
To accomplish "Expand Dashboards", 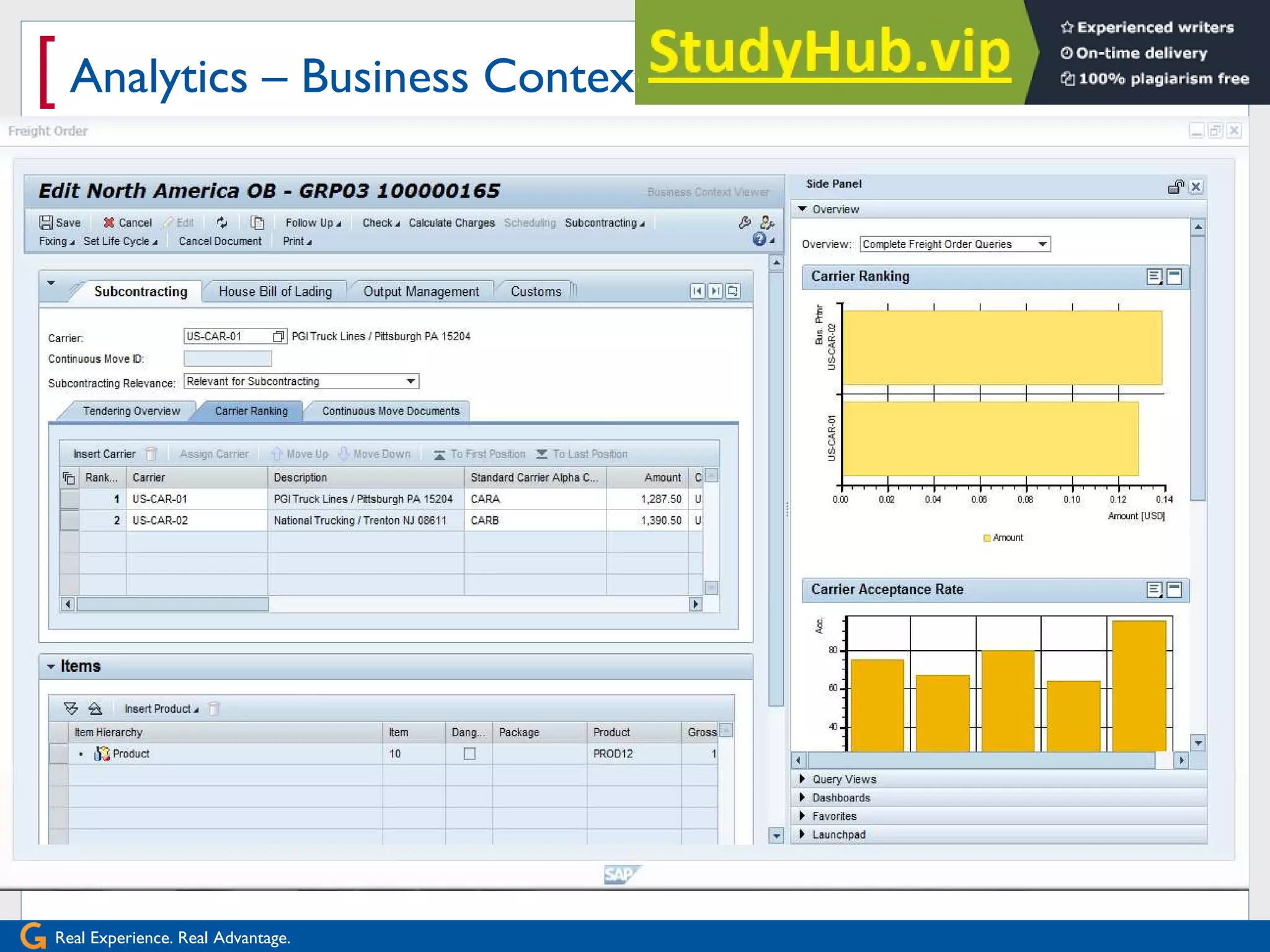I will [802, 797].
